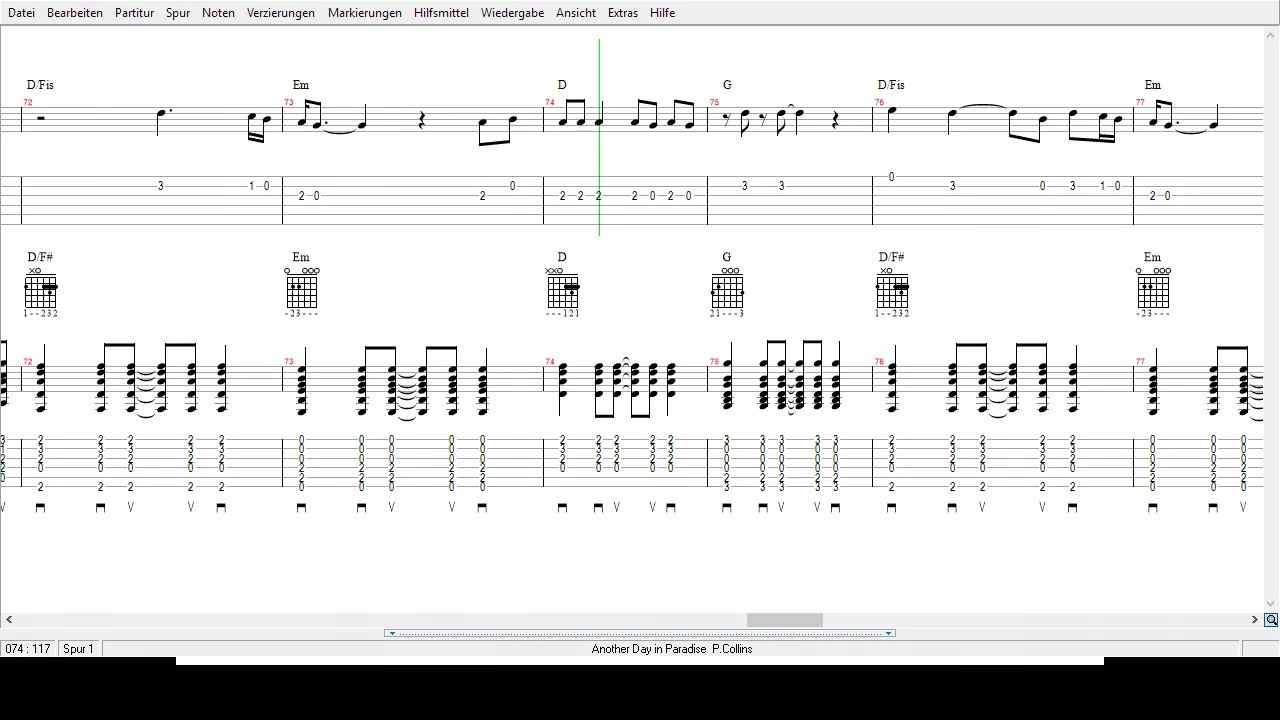
Task: Select the D/Fis chord label at measure 76
Action: [891, 85]
